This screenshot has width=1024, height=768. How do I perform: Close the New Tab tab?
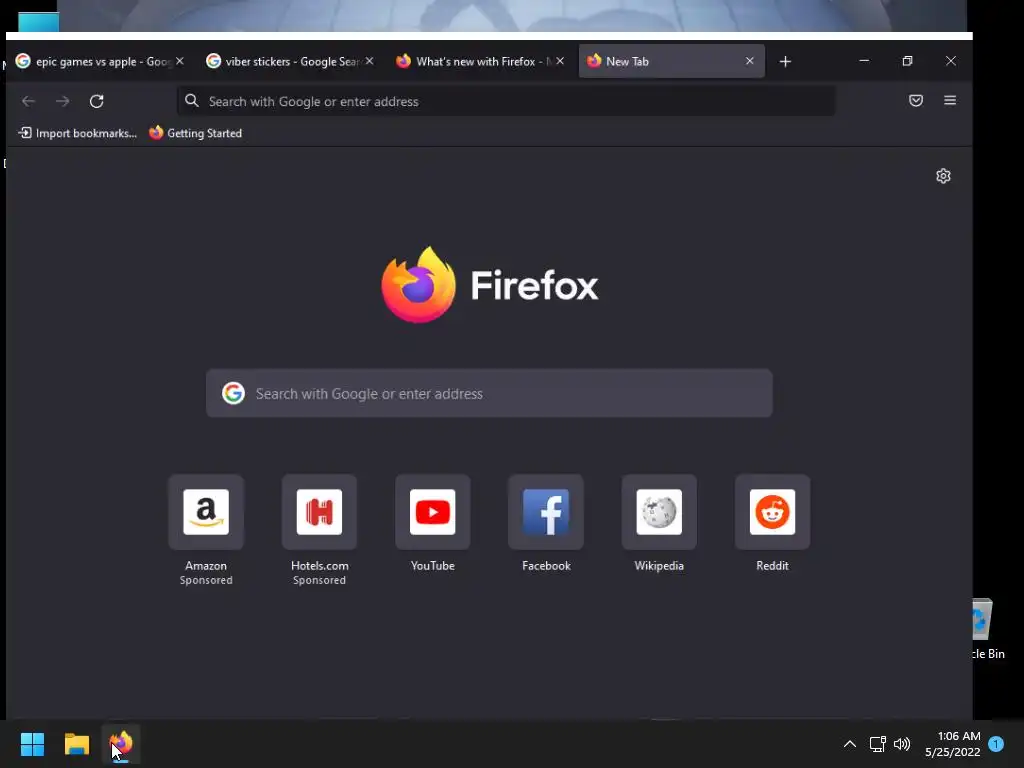coord(750,61)
